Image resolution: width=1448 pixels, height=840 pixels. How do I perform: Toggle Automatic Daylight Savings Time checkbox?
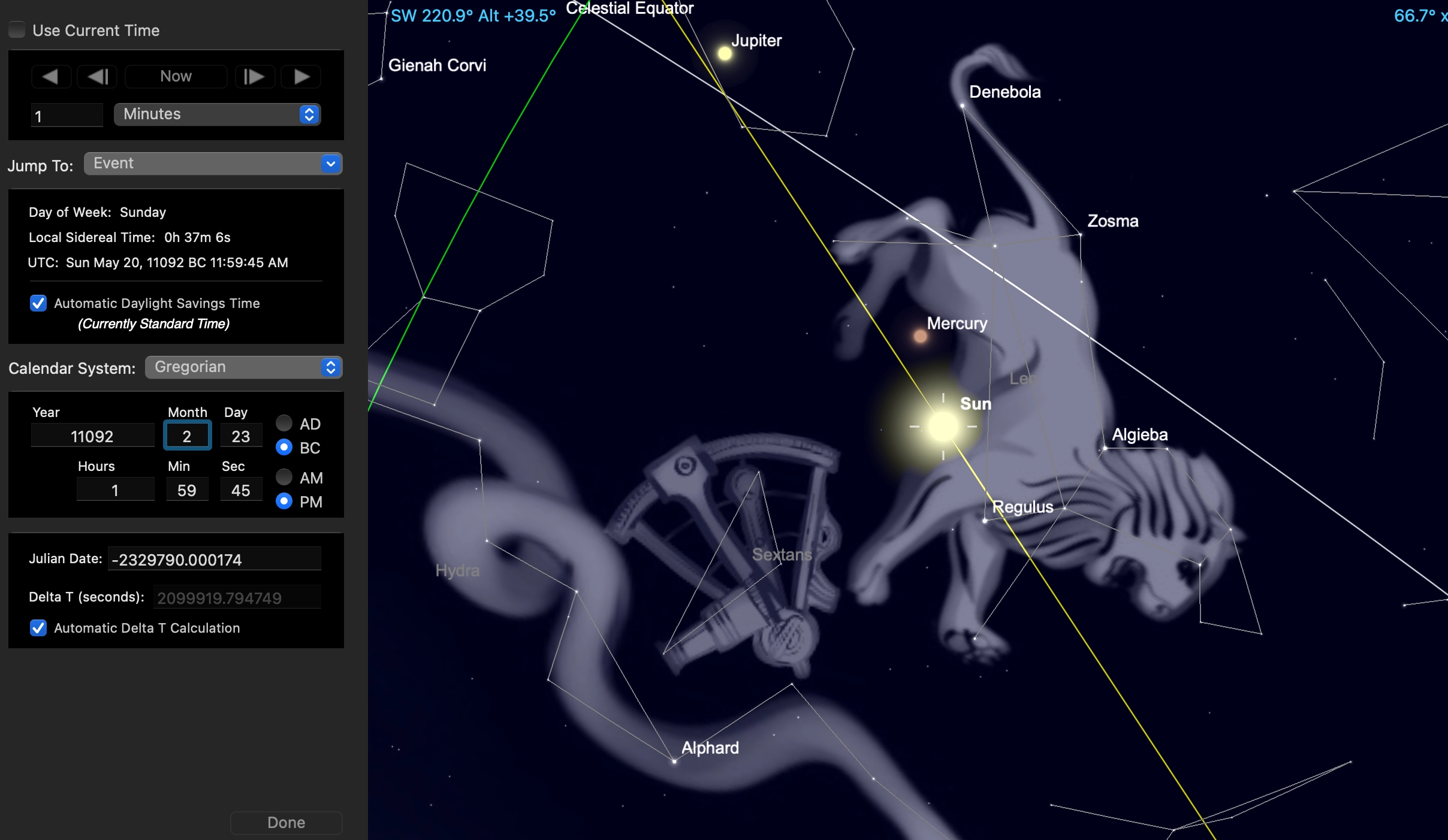[x=38, y=303]
